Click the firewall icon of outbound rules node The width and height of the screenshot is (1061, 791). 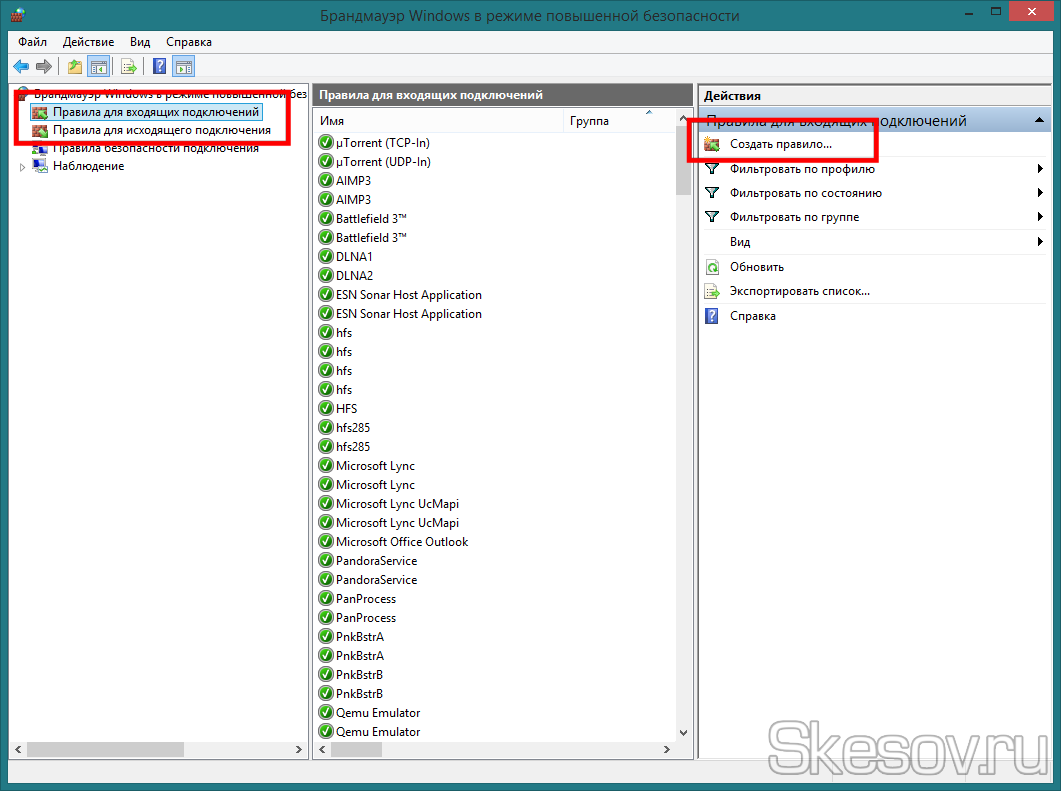click(x=40, y=131)
